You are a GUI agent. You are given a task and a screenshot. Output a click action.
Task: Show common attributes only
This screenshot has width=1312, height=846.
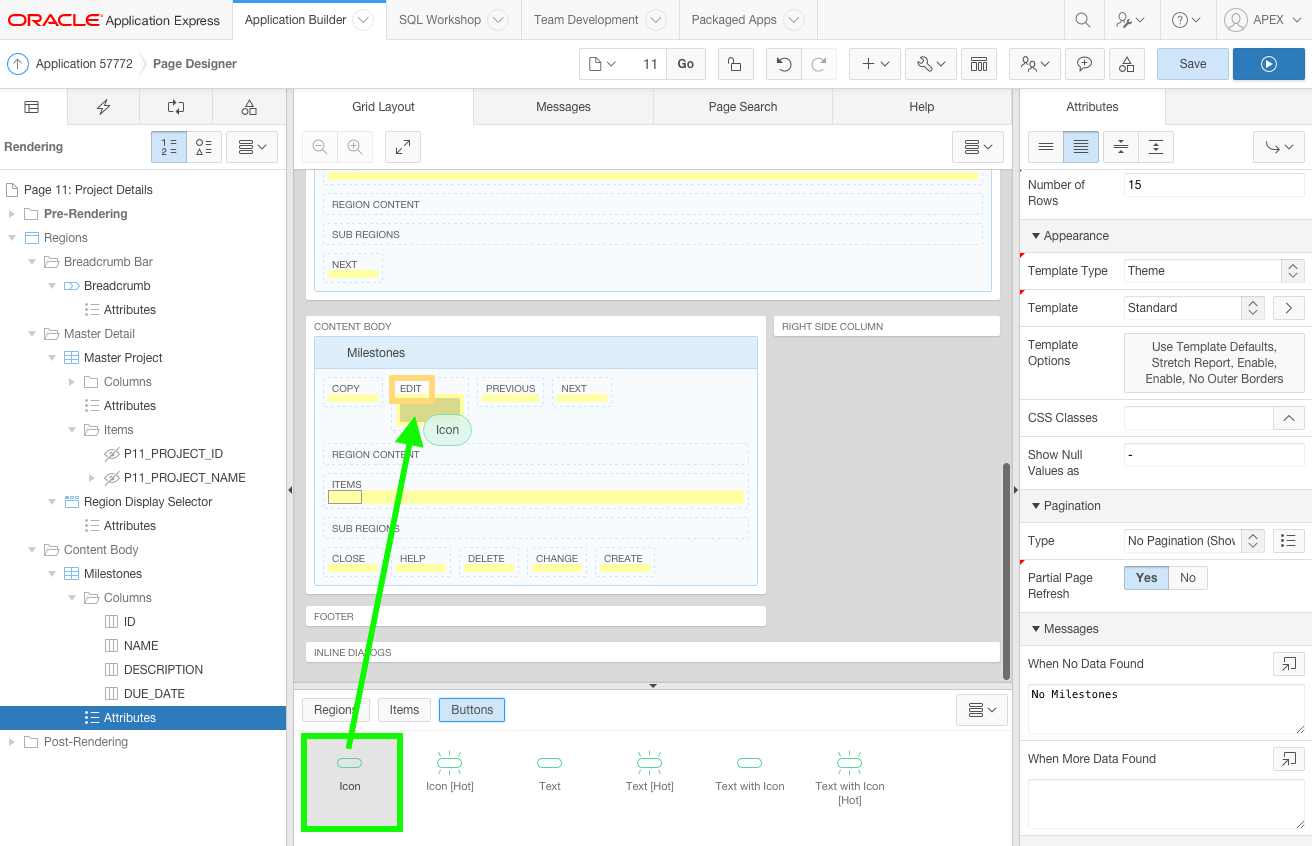pos(1046,147)
